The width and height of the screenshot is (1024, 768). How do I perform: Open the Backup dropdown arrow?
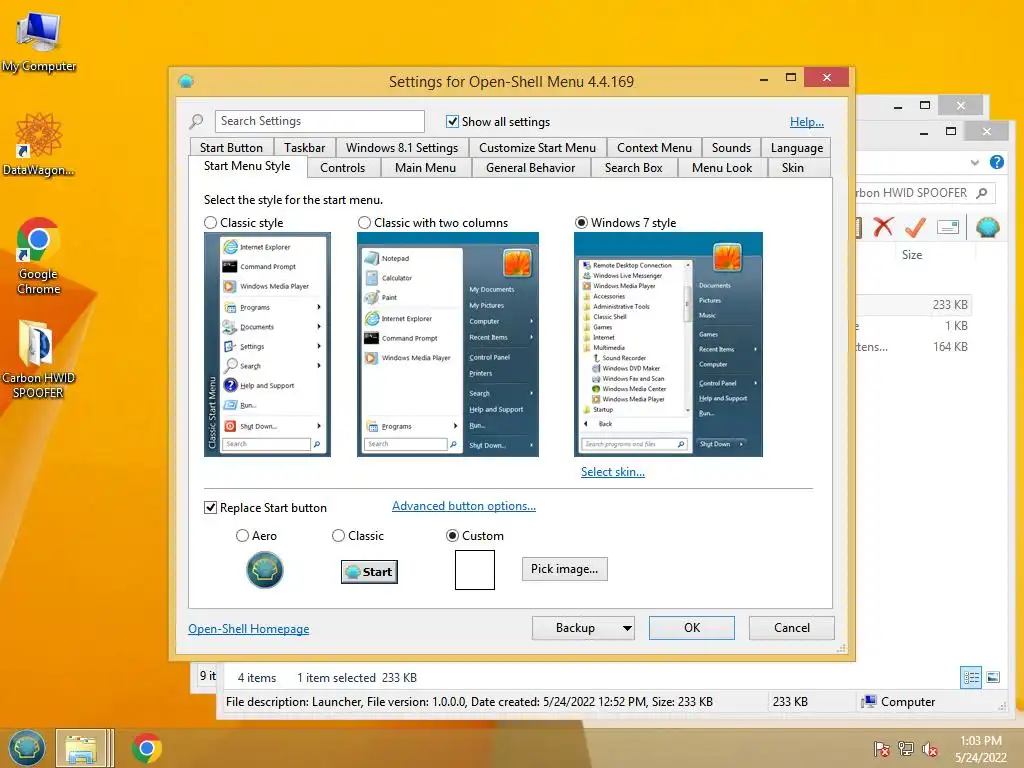(x=627, y=628)
